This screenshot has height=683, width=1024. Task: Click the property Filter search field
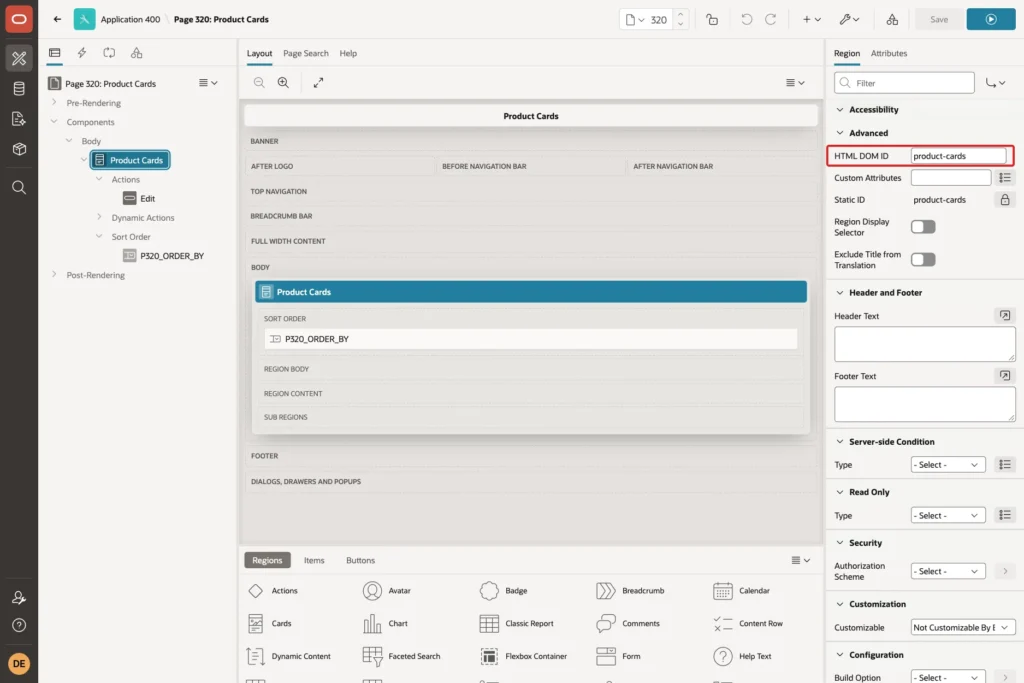click(904, 83)
